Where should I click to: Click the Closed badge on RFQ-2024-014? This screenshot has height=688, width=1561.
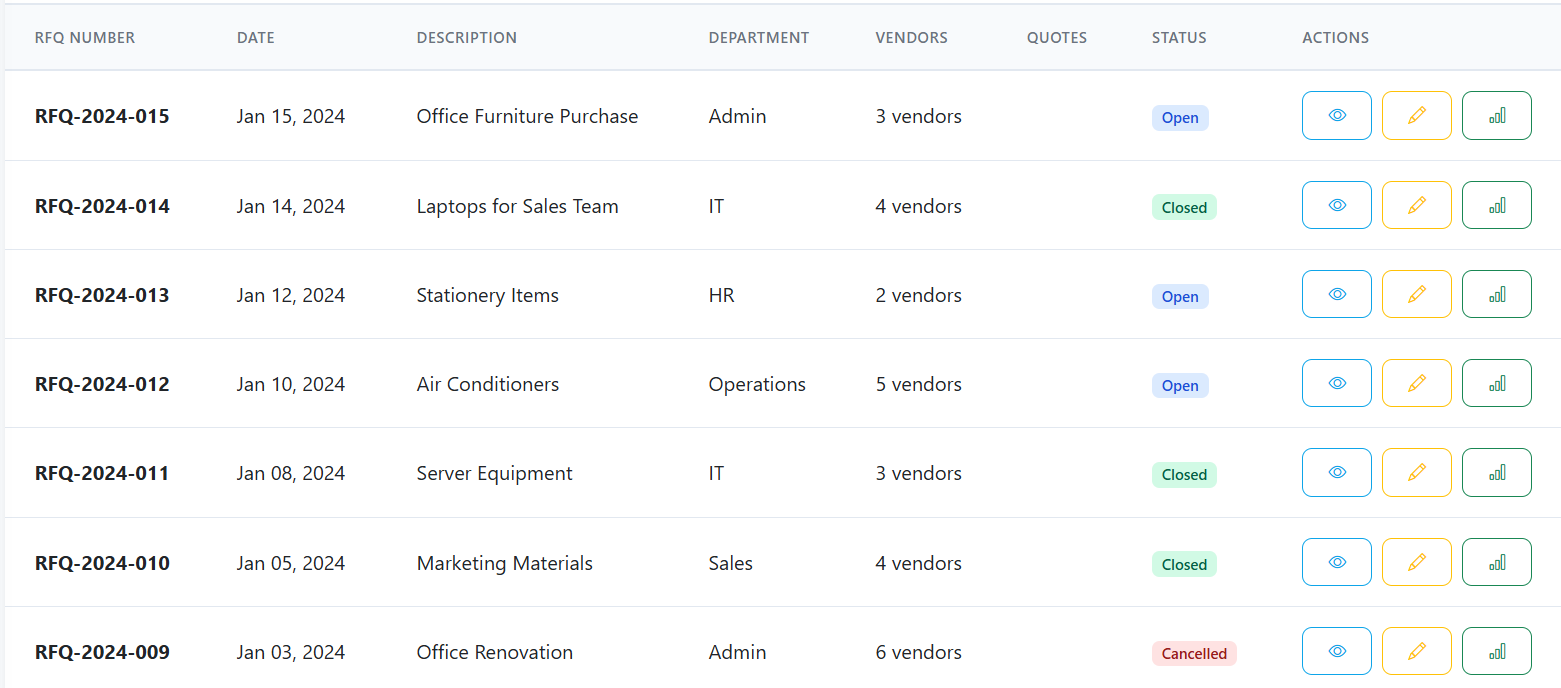click(x=1184, y=208)
